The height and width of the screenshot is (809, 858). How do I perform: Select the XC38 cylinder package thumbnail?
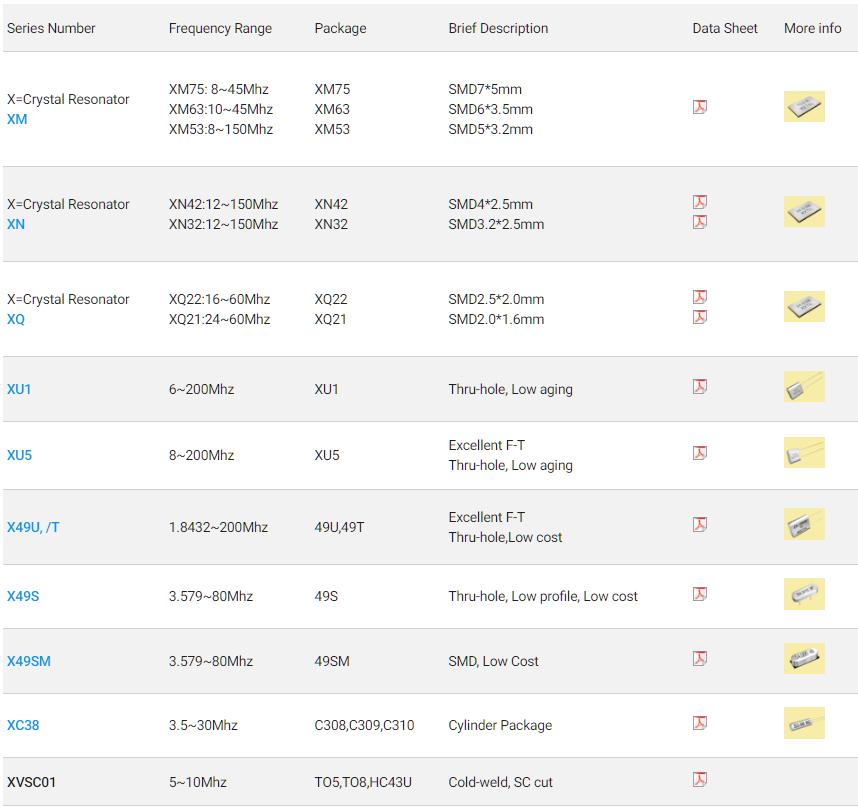point(804,723)
